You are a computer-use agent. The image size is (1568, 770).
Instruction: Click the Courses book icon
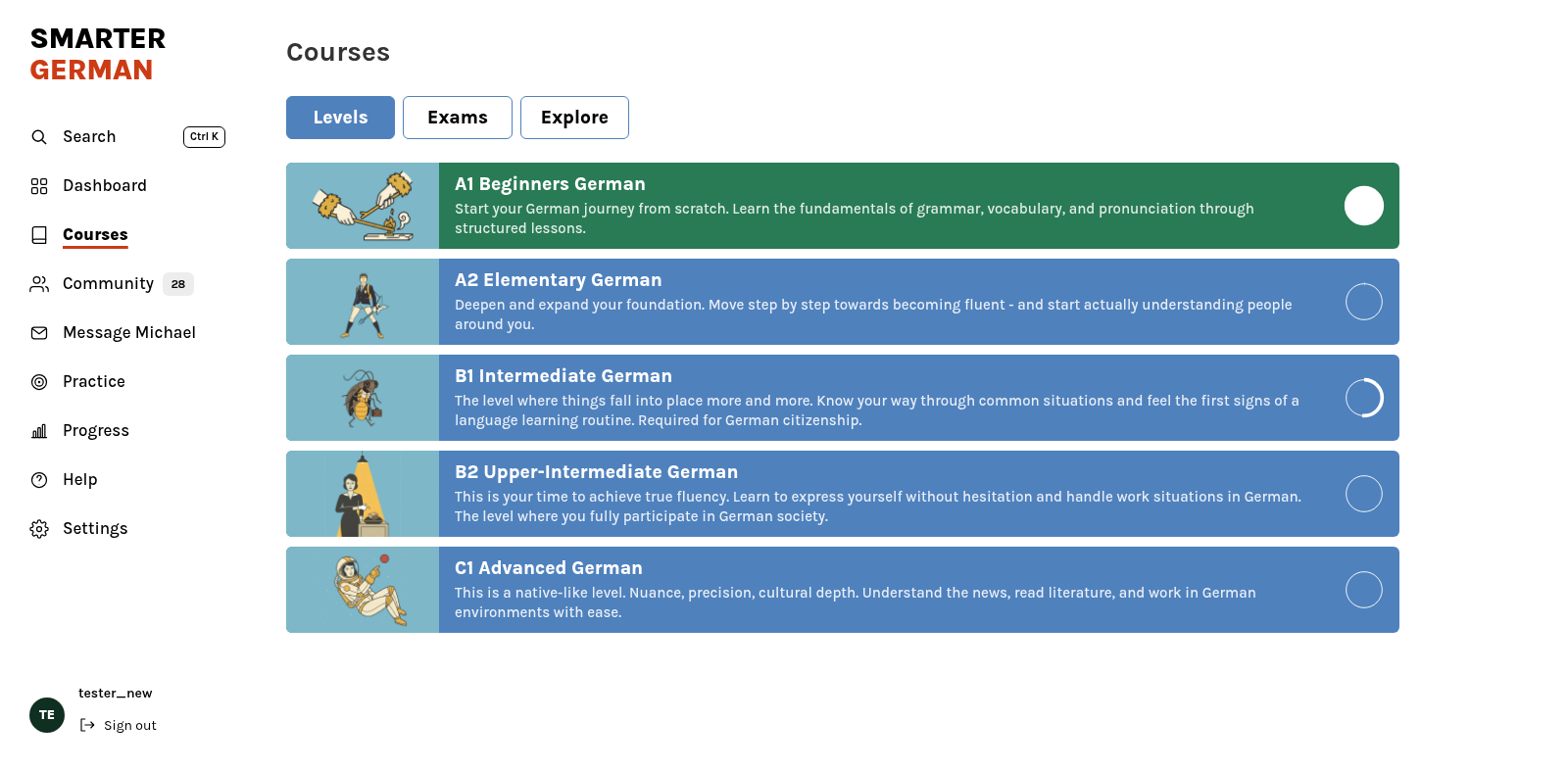click(x=39, y=235)
